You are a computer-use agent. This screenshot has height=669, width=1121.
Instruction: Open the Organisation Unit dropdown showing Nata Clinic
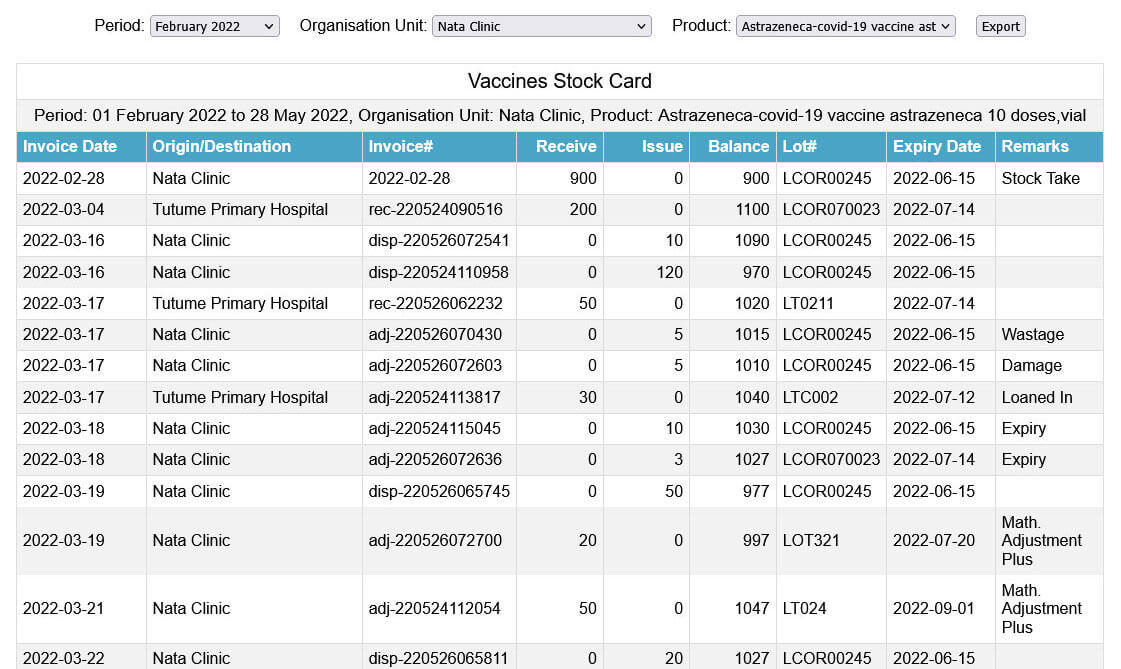coord(541,26)
